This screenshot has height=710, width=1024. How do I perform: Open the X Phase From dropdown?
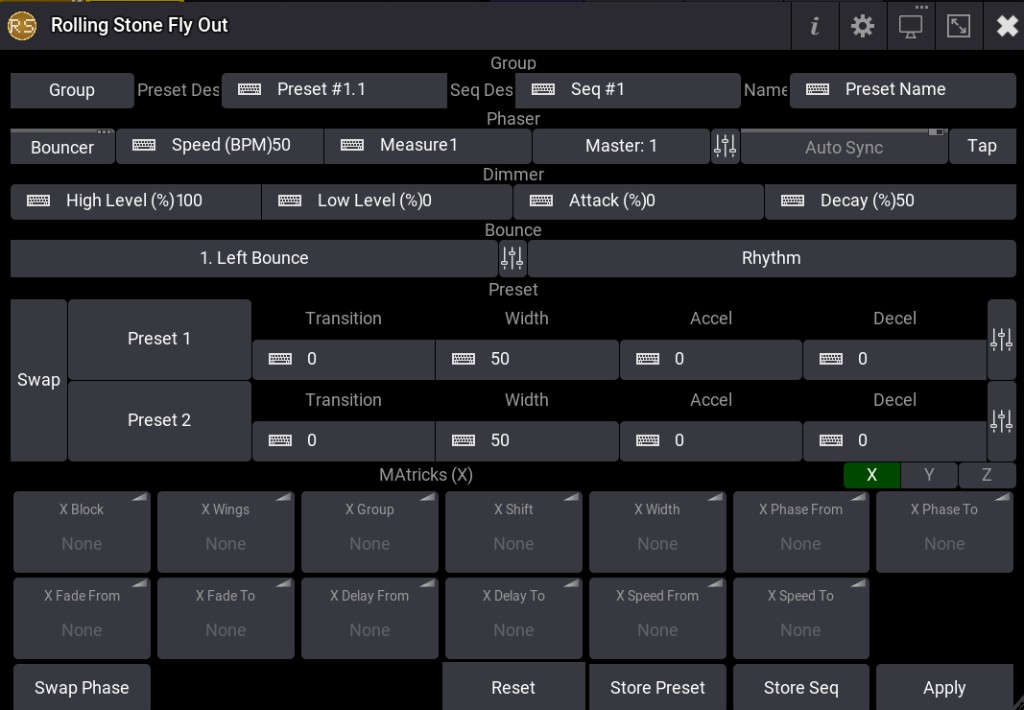click(801, 532)
